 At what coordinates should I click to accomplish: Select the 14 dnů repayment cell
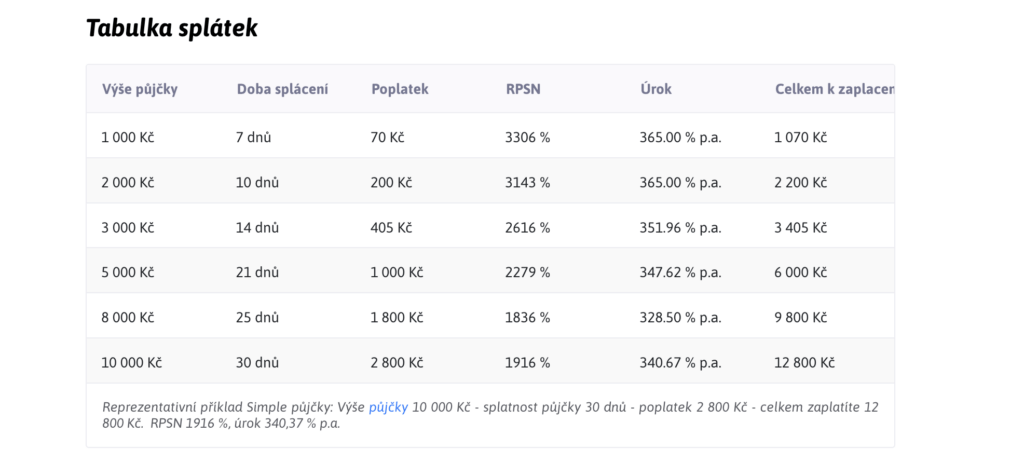coord(257,228)
